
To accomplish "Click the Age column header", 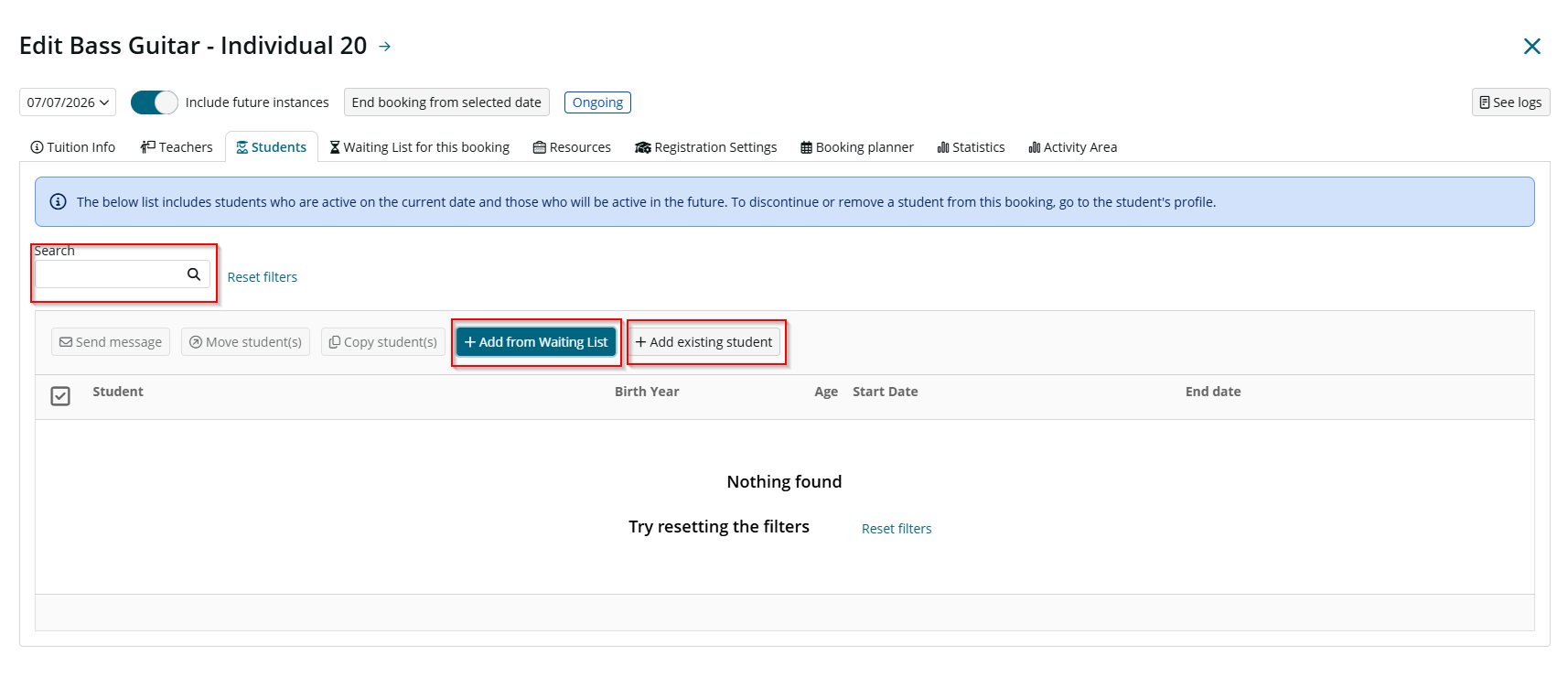I will 826,392.
